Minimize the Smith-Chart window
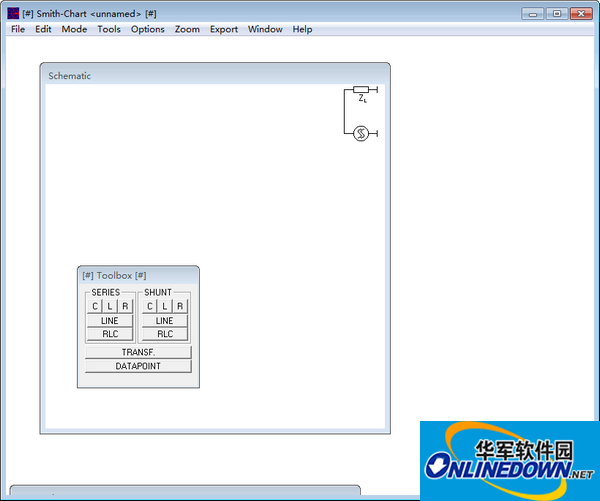The height and width of the screenshot is (501, 600). [533, 14]
